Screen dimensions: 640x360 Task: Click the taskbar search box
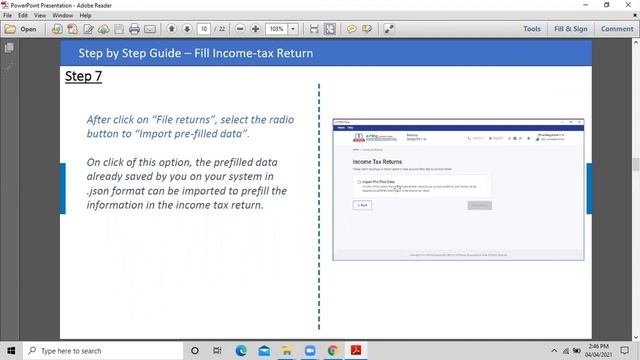coord(104,351)
